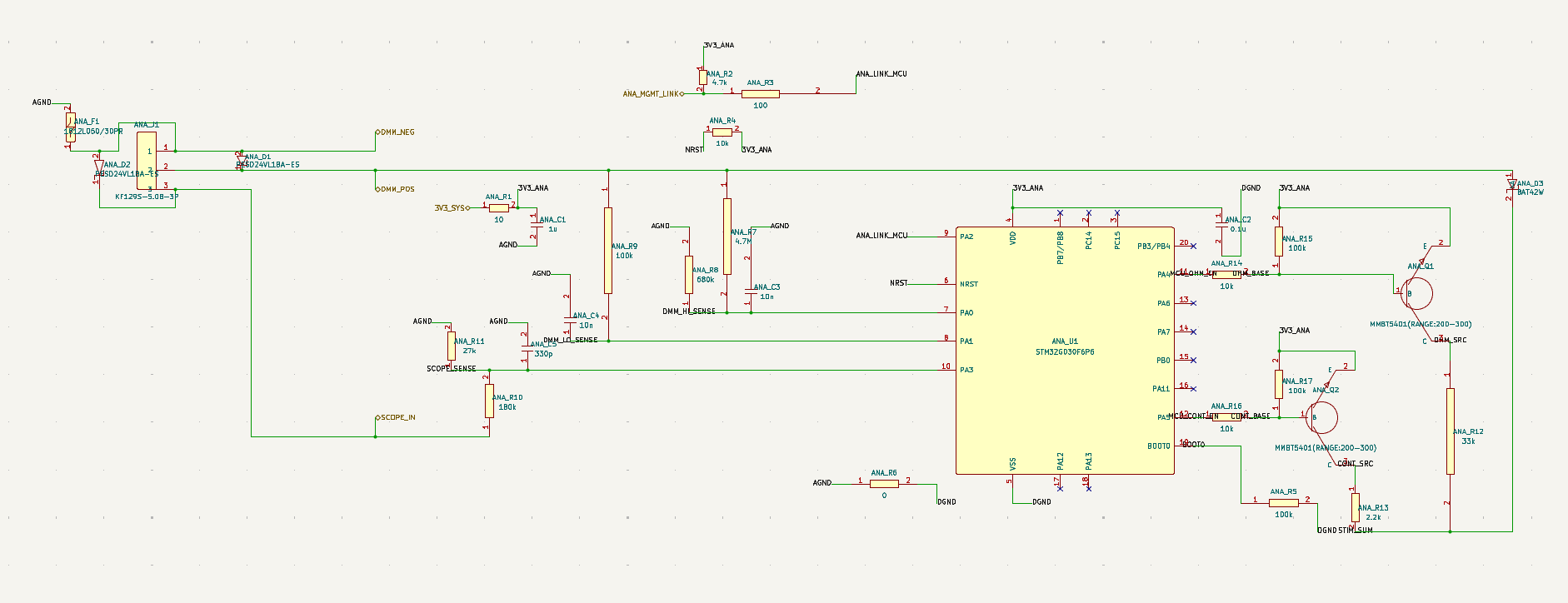The height and width of the screenshot is (603, 1568).
Task: Select the ANA_R9 resistor body
Action: point(608,251)
